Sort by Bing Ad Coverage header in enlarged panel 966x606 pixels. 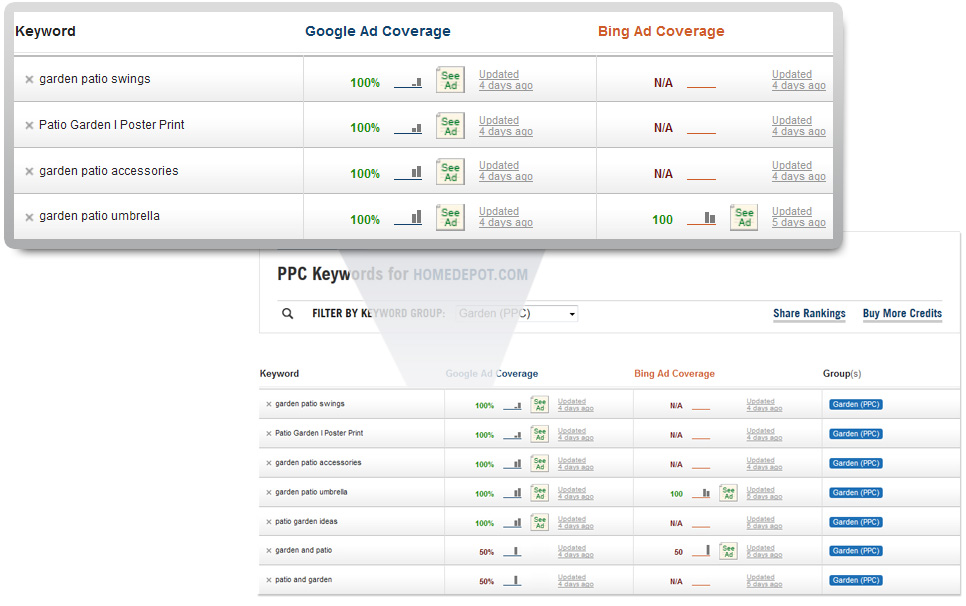point(660,32)
